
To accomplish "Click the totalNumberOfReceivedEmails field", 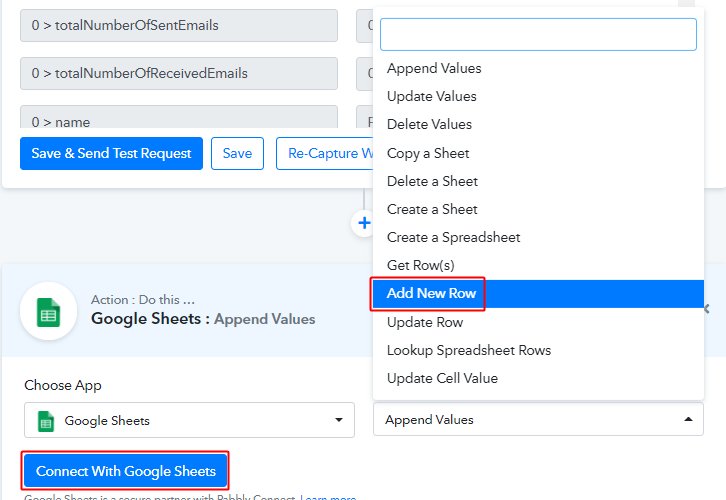I will tap(179, 74).
